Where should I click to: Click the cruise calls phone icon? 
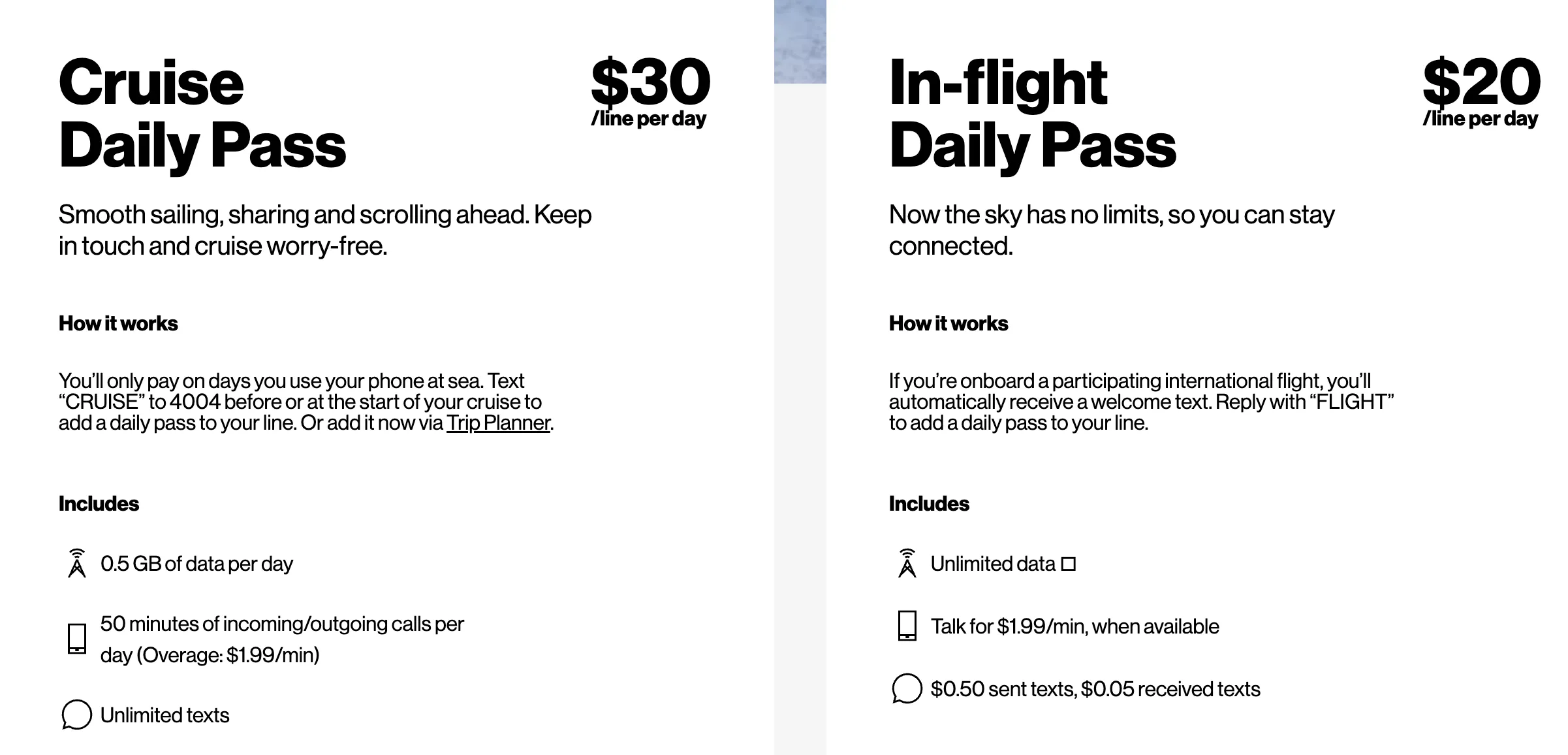tap(77, 639)
